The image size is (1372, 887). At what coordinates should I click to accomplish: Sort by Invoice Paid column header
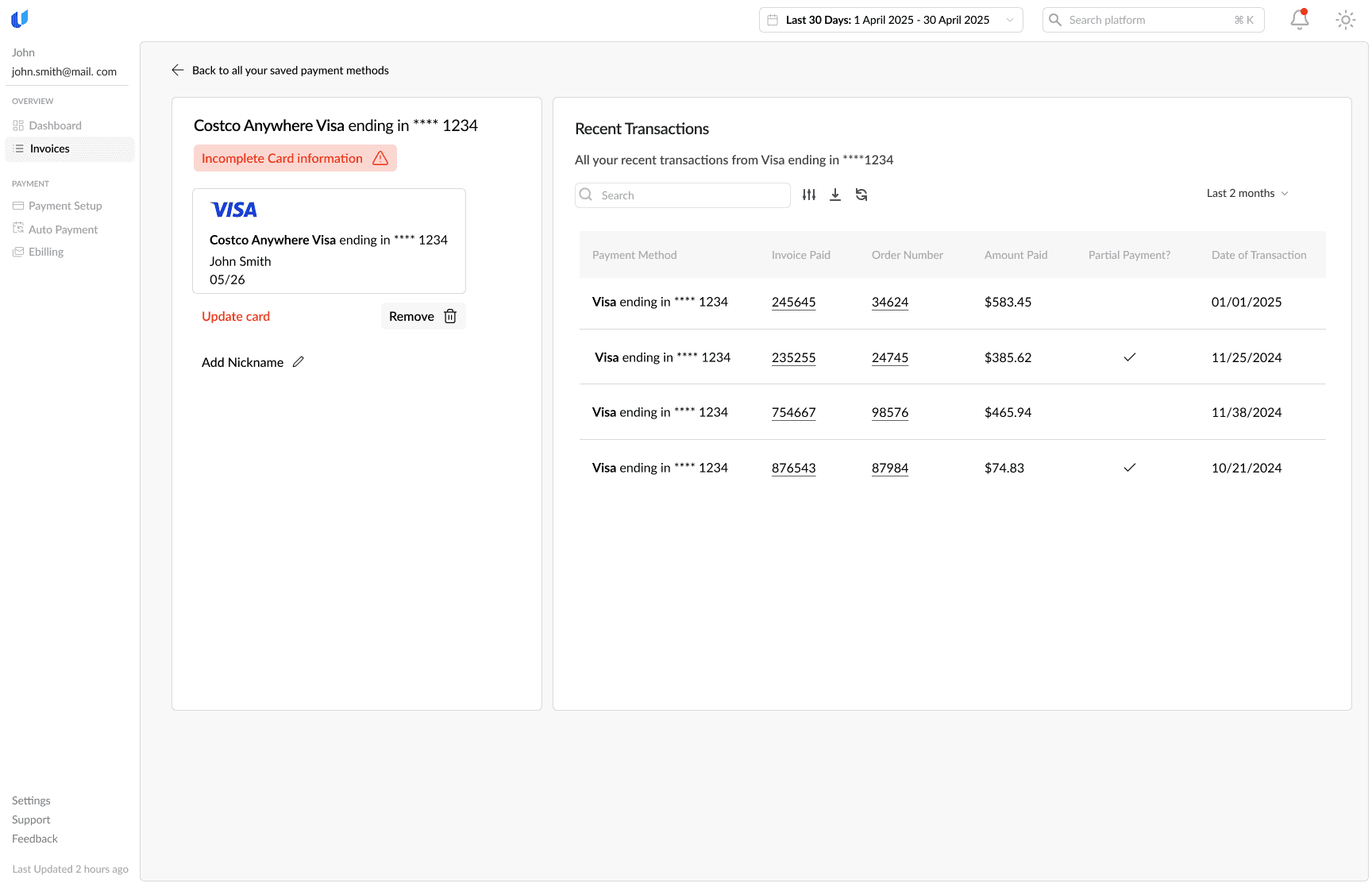pos(801,255)
